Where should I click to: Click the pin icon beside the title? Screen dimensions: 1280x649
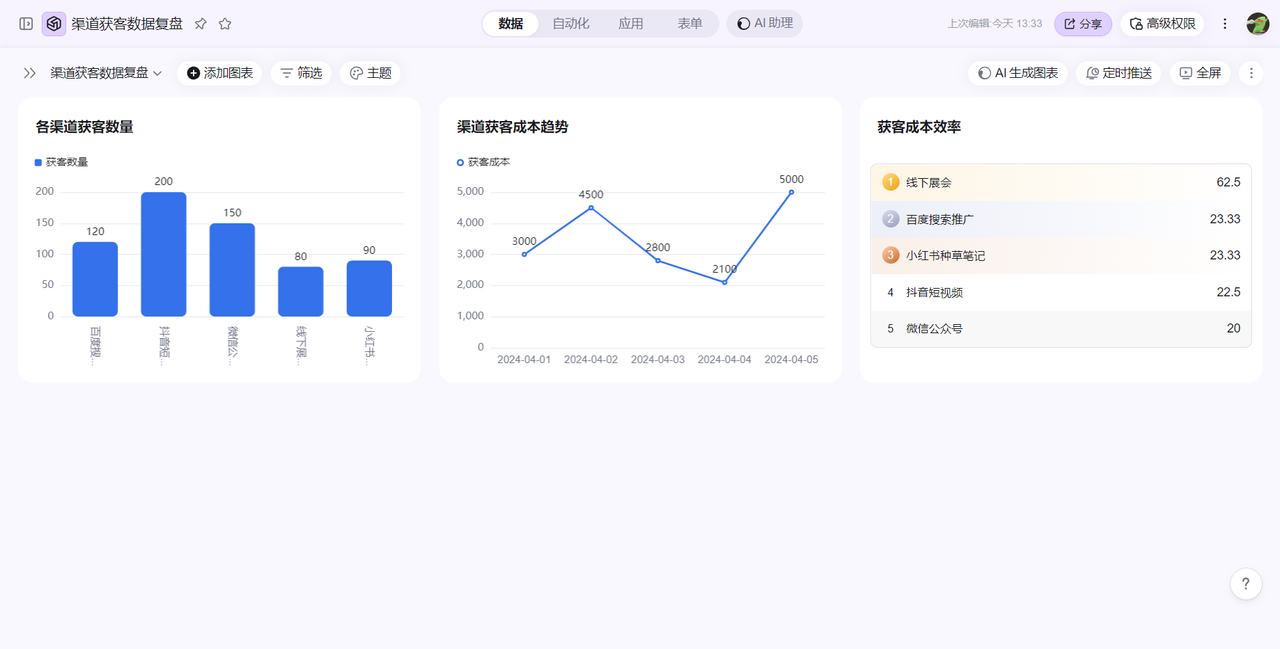200,23
